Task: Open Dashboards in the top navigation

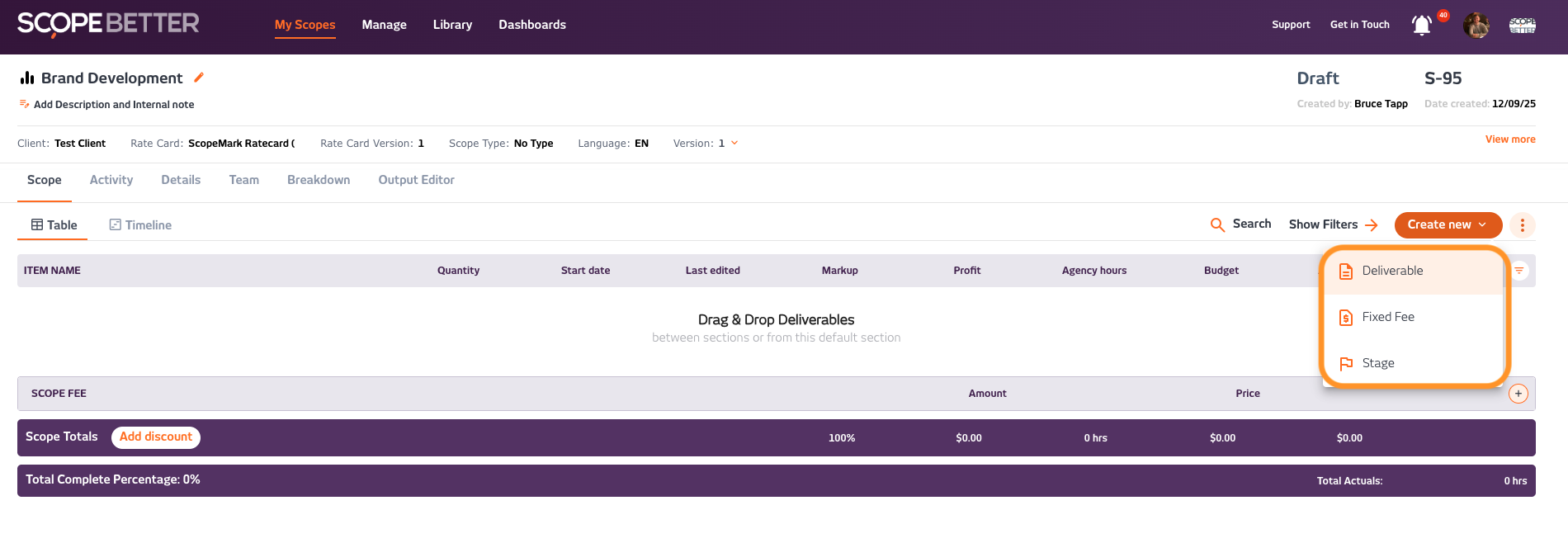Action: 532,25
